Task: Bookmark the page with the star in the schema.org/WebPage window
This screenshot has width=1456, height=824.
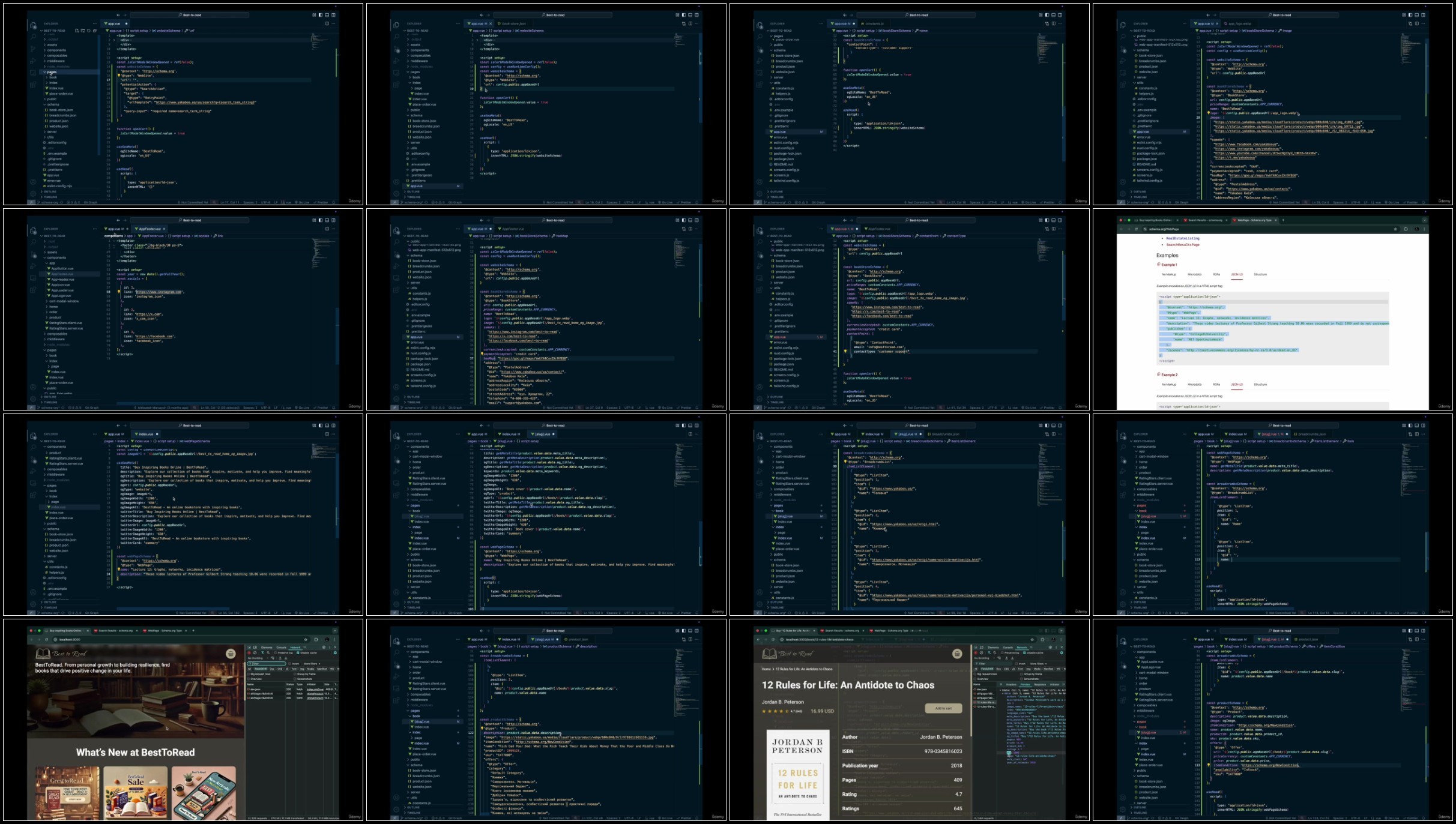Action: (1395, 229)
